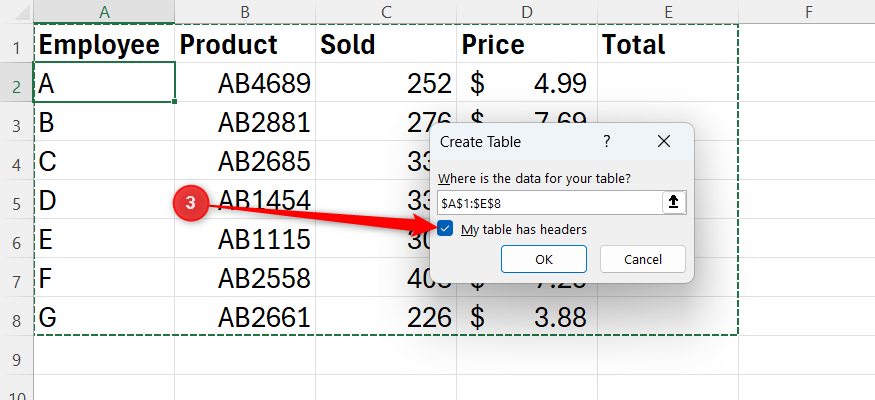Click the Price header cell
875x400 pixels.
point(527,44)
